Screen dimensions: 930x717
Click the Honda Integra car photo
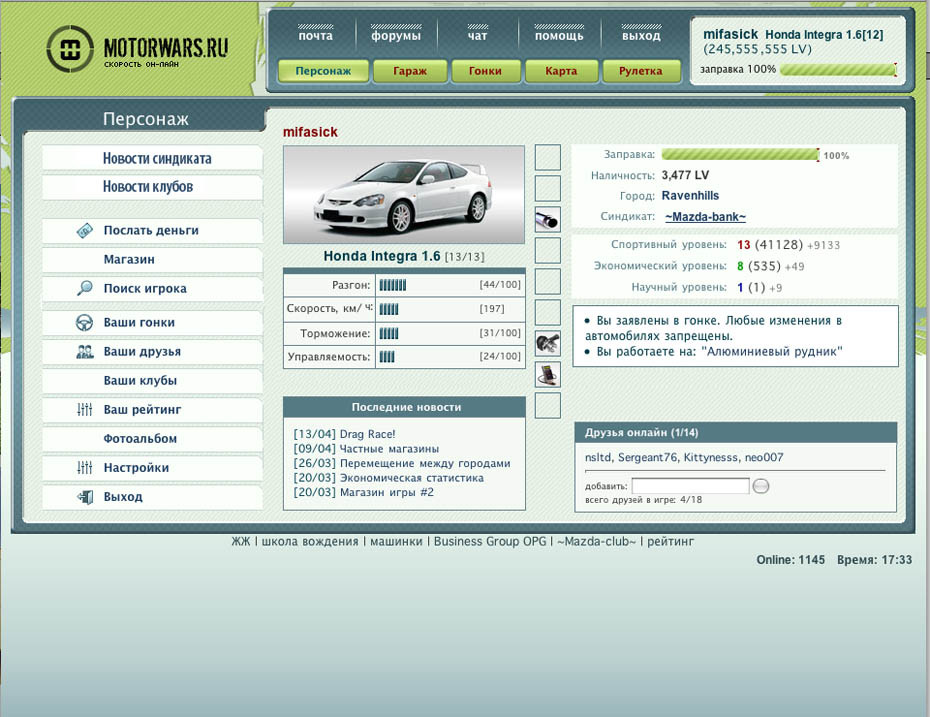click(404, 195)
